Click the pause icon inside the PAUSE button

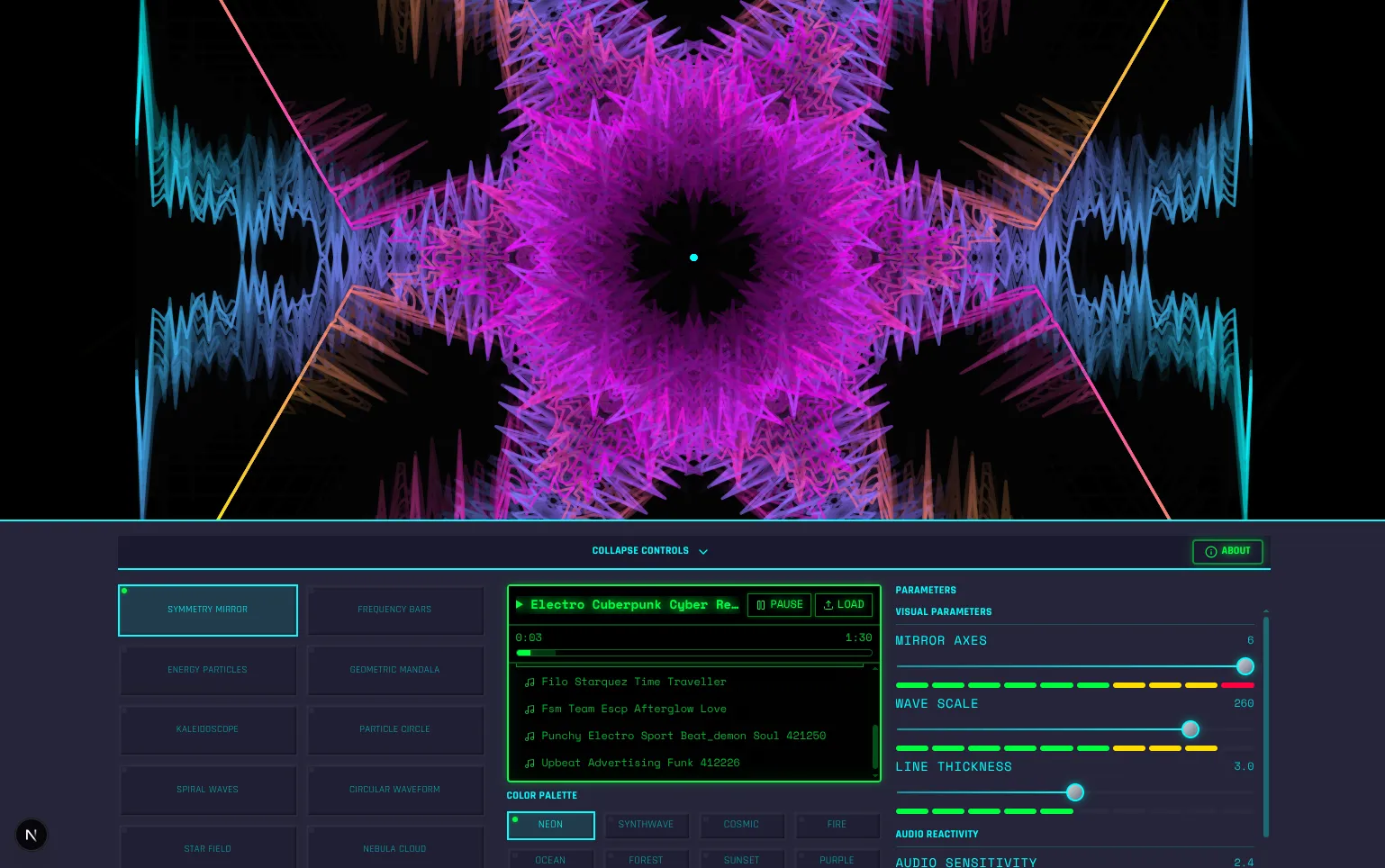pyautogui.click(x=761, y=604)
